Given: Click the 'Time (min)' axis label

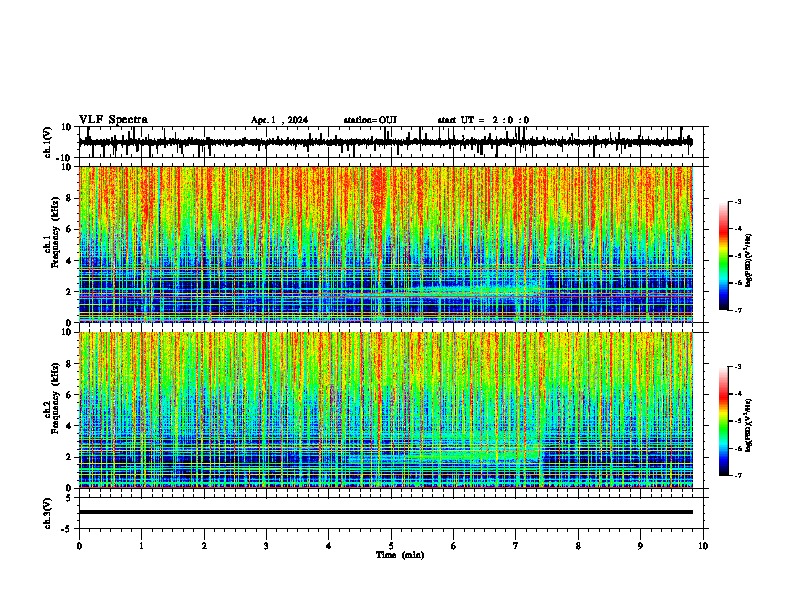Looking at the screenshot, I should point(400,555).
